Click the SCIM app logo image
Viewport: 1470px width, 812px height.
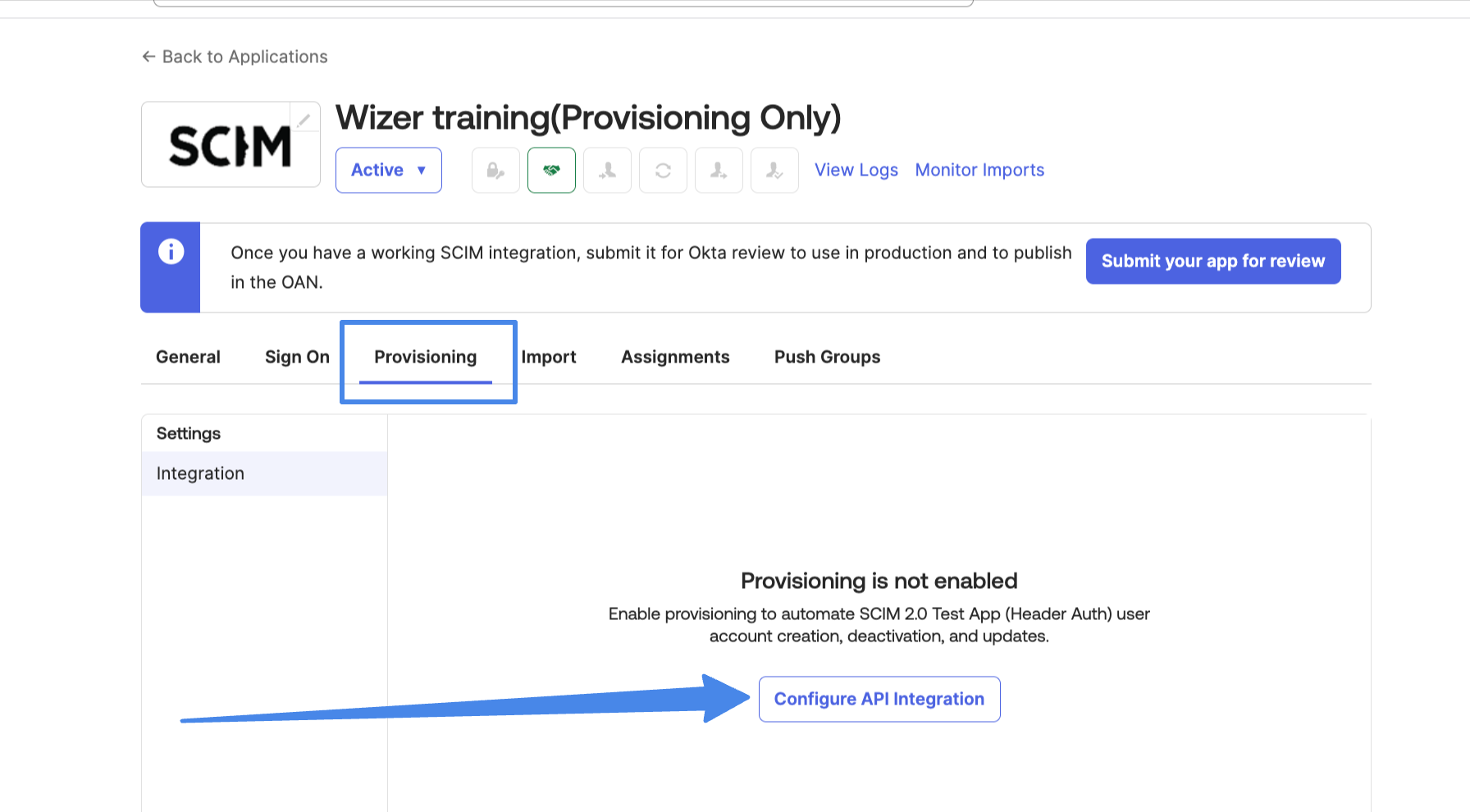click(x=230, y=146)
